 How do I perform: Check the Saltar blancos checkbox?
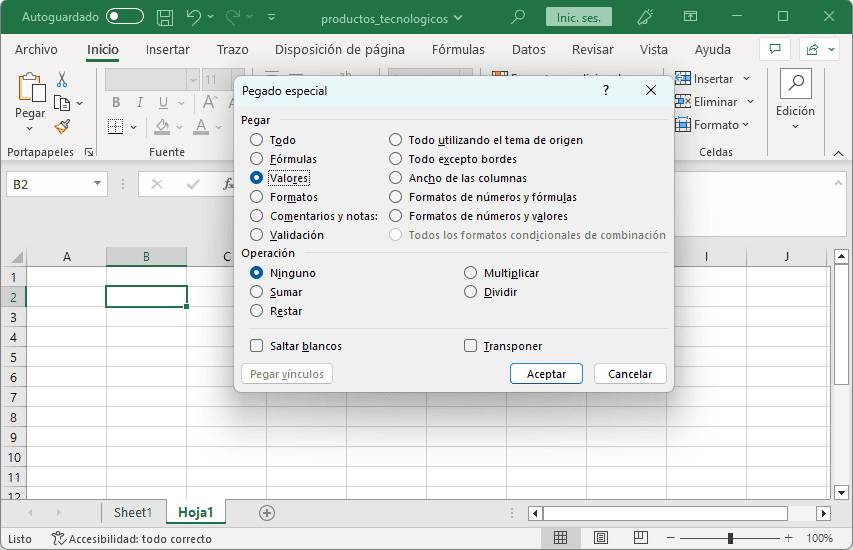click(257, 346)
